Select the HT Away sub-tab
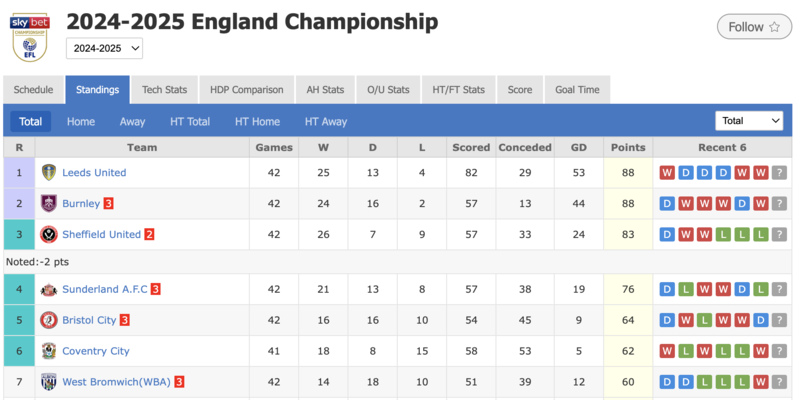The height and width of the screenshot is (400, 800). pos(326,121)
